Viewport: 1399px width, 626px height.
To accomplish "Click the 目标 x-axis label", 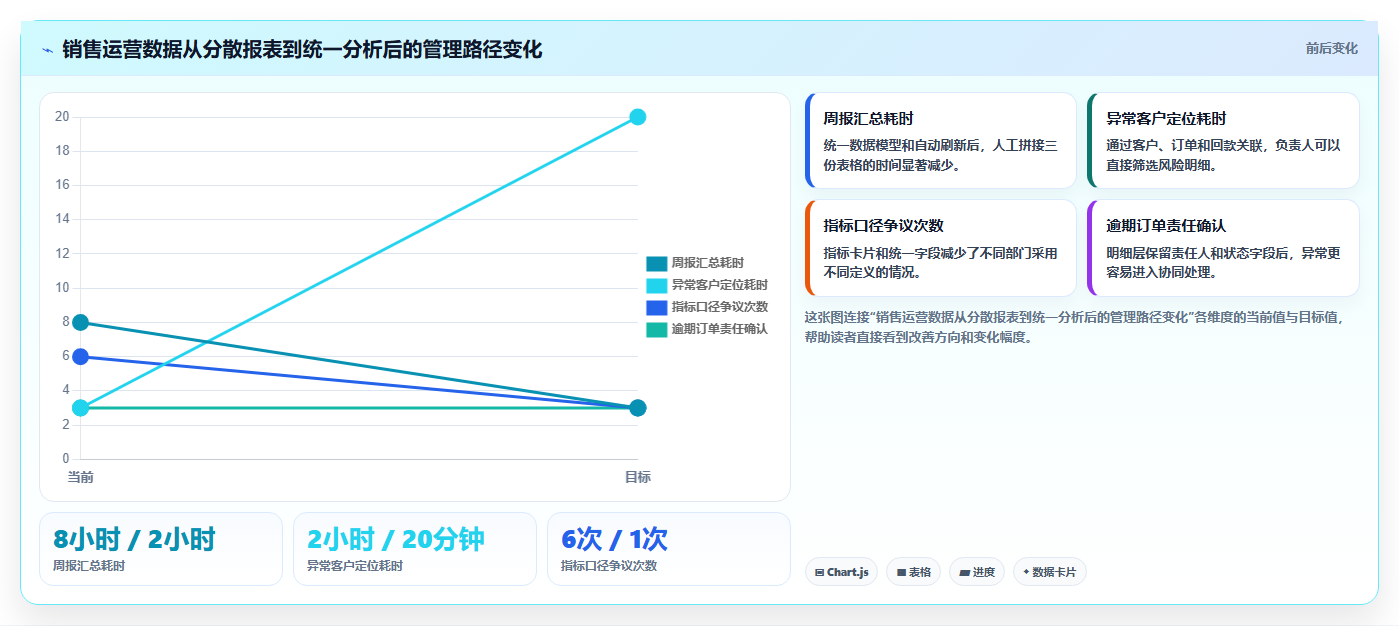I will pos(637,477).
